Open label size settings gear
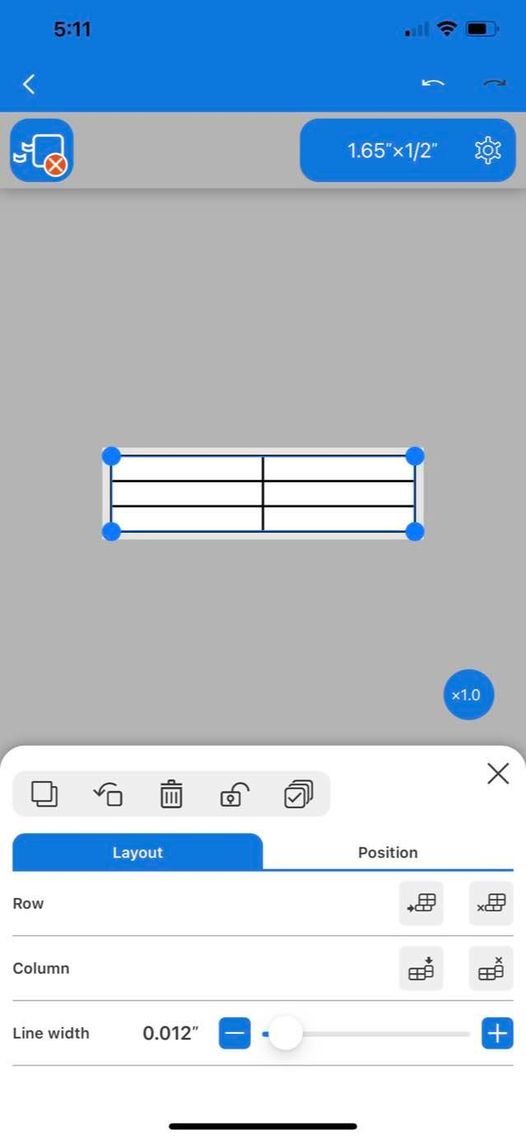526x1140 pixels. point(487,150)
